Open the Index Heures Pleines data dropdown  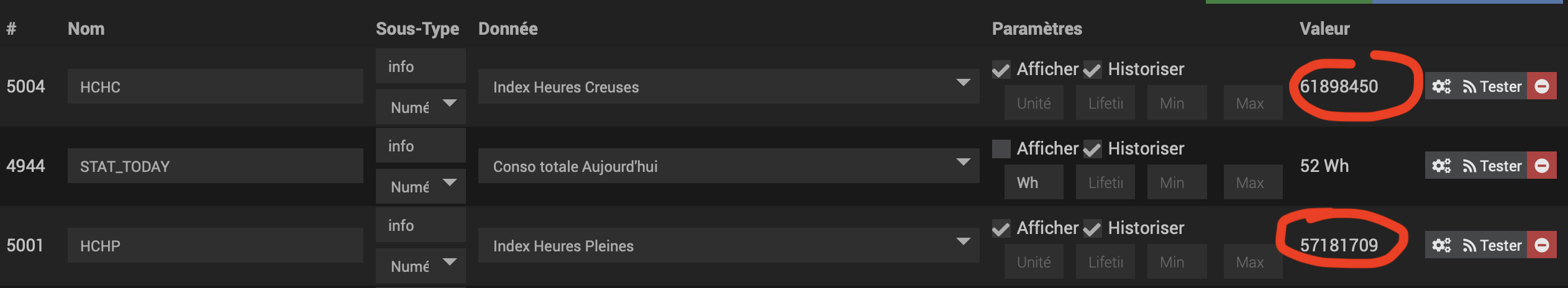point(728,245)
